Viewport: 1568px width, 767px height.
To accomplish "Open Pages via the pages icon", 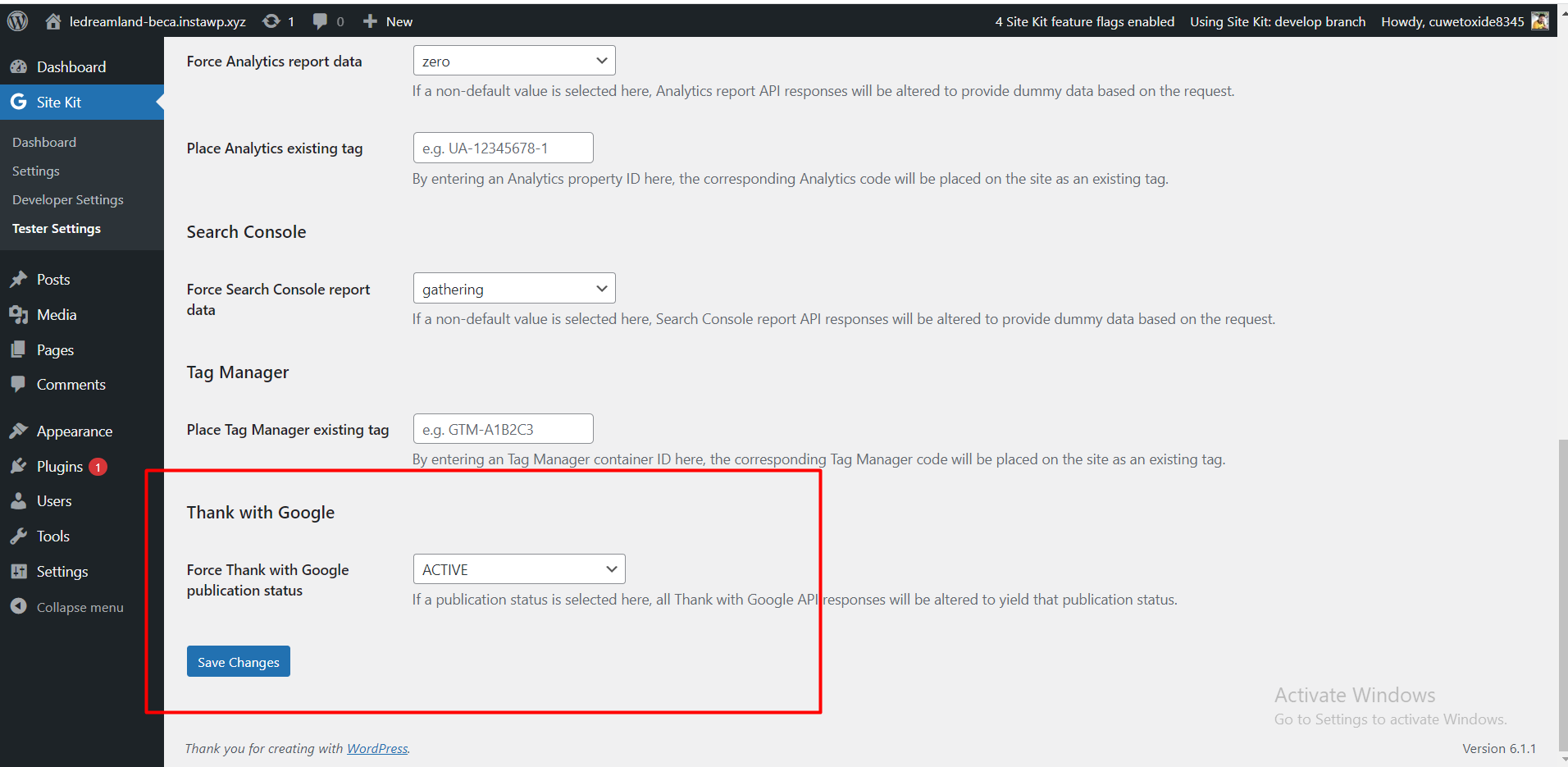I will point(19,349).
